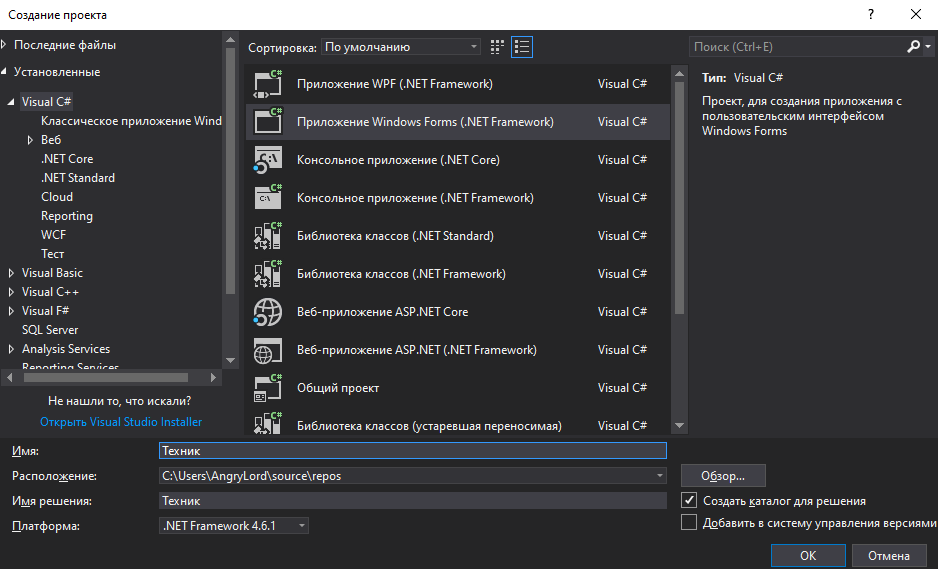938x569 pixels.
Task: Switch to list view with details
Action: [x=522, y=47]
